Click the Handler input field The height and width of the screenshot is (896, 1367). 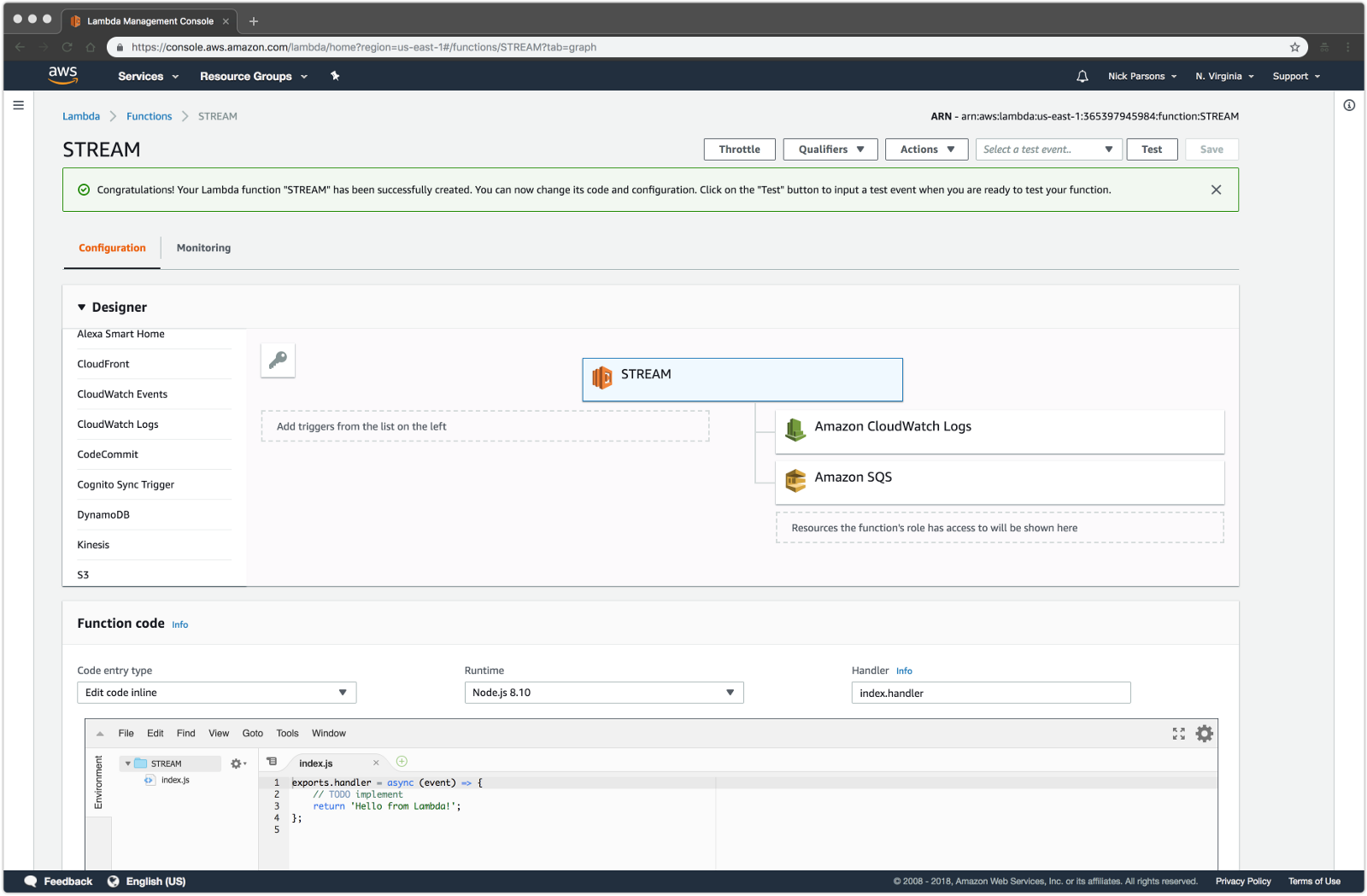990,693
